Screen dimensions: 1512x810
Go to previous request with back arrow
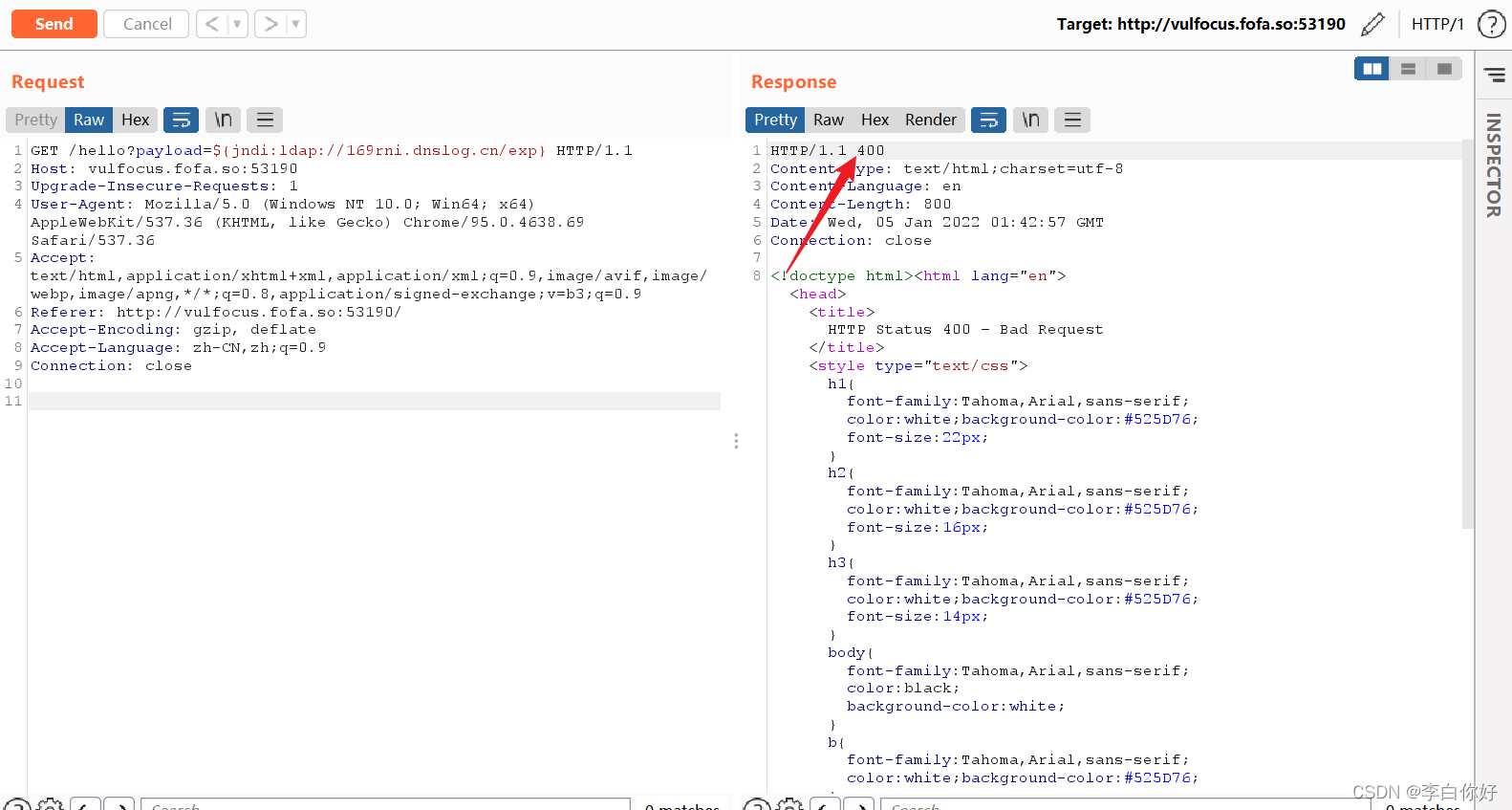click(212, 24)
